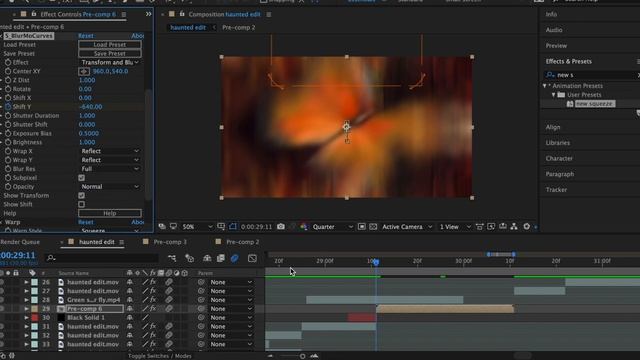Image resolution: width=640 pixels, height=360 pixels.
Task: Zoom out timeline with small mountain icon
Action: pyautogui.click(x=270, y=356)
